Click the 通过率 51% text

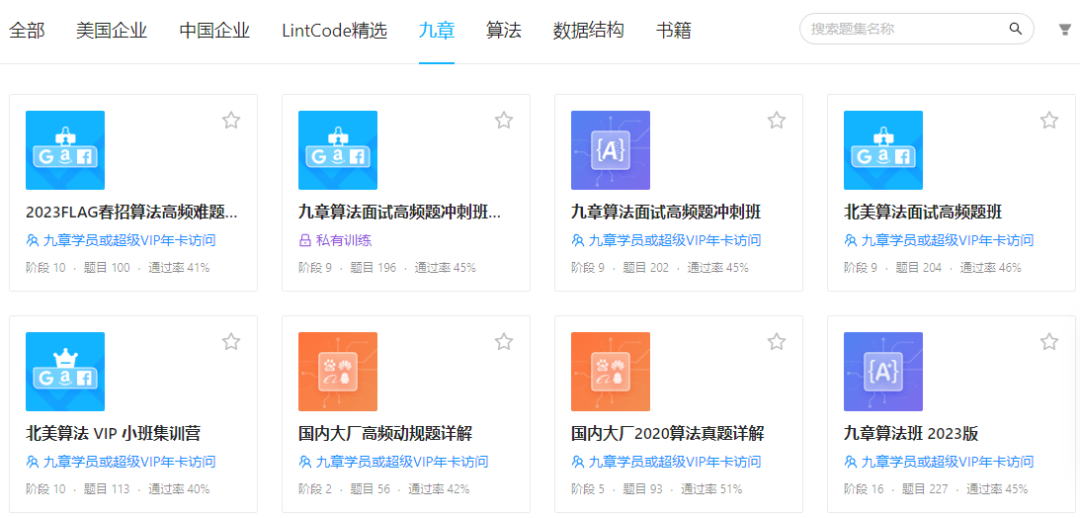tap(712, 489)
